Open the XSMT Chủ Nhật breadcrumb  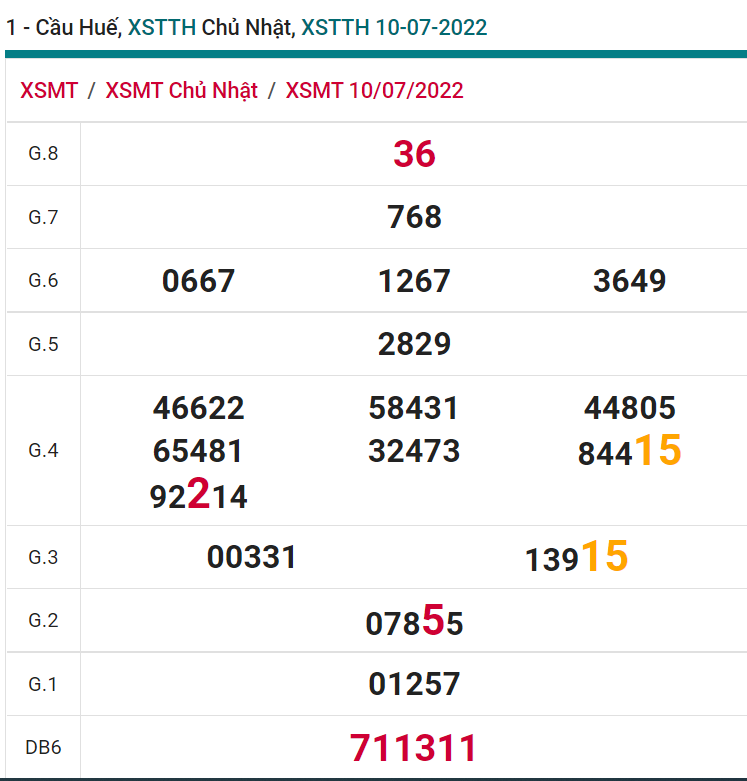pyautogui.click(x=181, y=90)
